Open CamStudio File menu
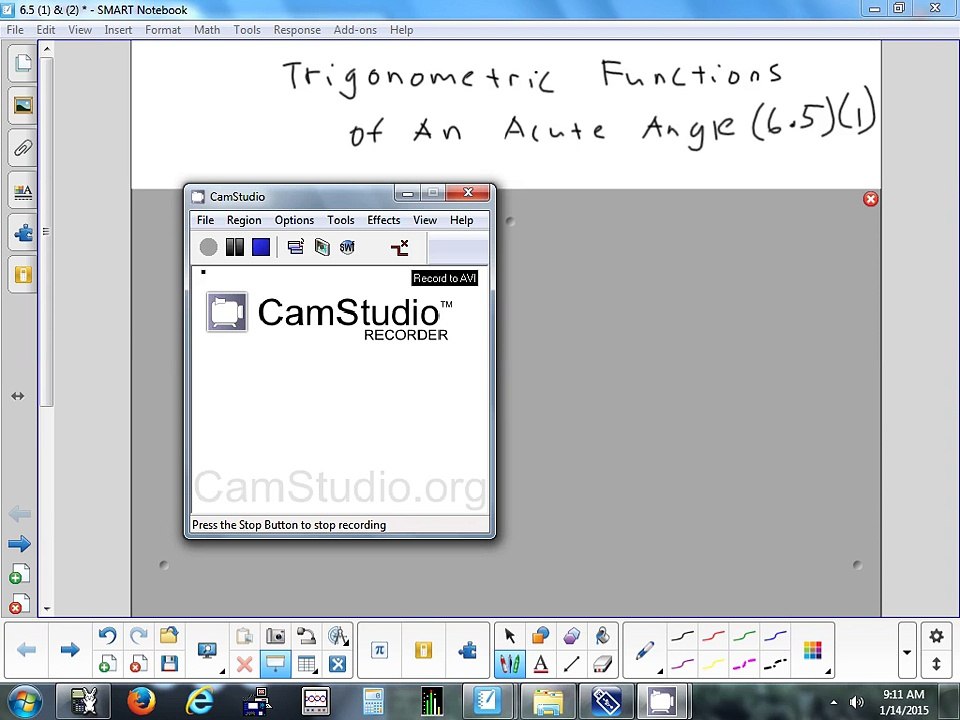The image size is (960, 720). (x=205, y=220)
